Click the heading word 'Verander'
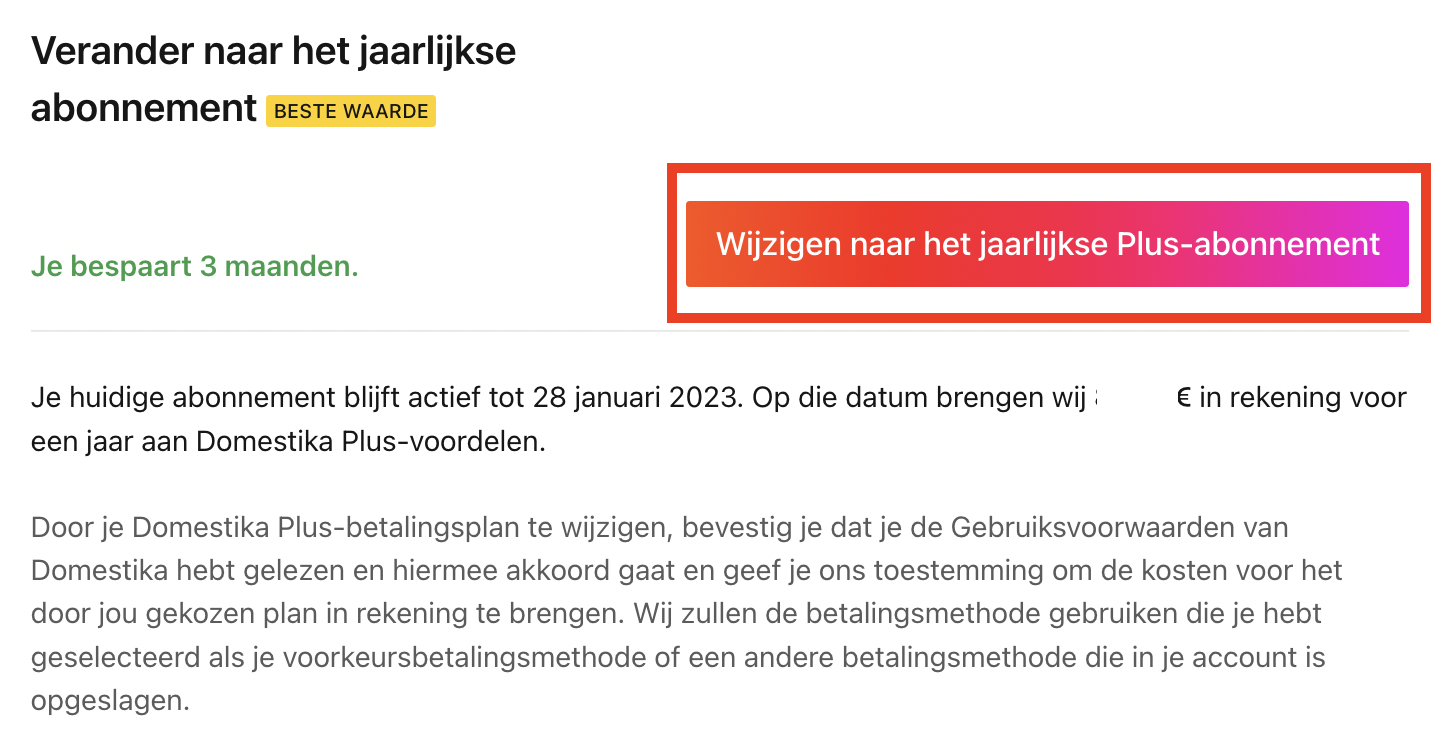The height and width of the screenshot is (736, 1444). tap(108, 50)
